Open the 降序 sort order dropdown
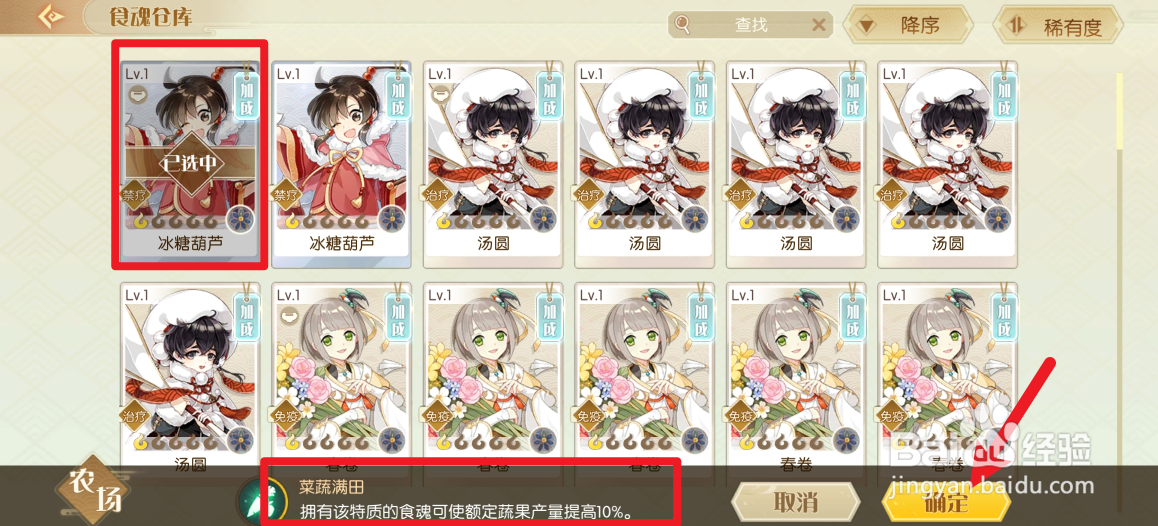Image resolution: width=1158 pixels, height=526 pixels. tap(907, 25)
